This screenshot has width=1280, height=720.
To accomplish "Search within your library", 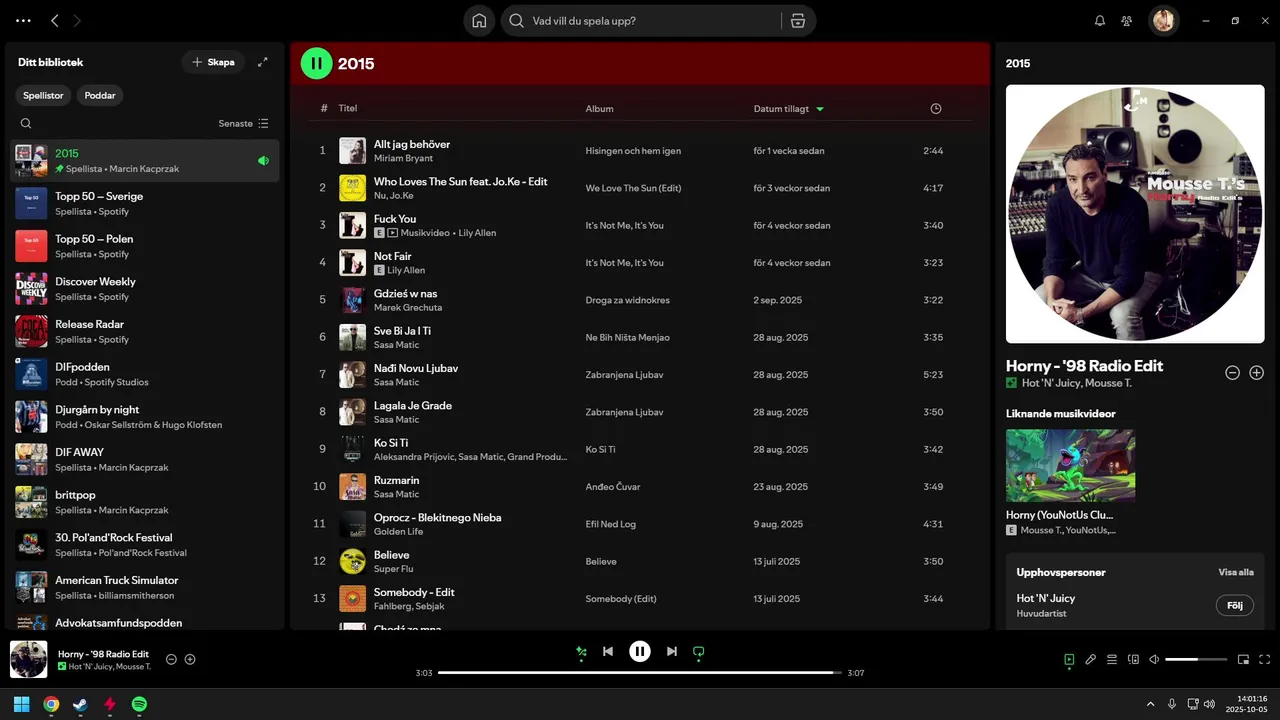I will (x=26, y=124).
